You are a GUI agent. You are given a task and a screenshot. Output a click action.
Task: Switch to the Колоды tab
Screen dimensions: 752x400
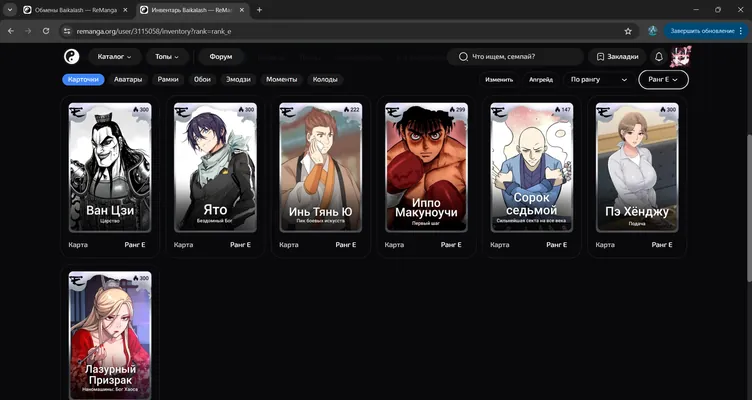click(325, 80)
